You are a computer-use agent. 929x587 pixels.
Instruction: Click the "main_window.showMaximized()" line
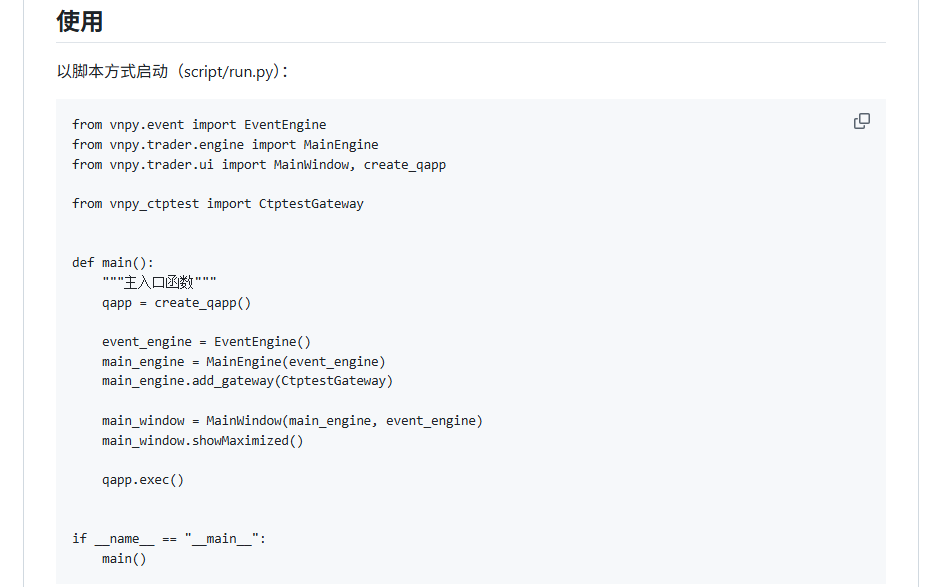tap(202, 441)
